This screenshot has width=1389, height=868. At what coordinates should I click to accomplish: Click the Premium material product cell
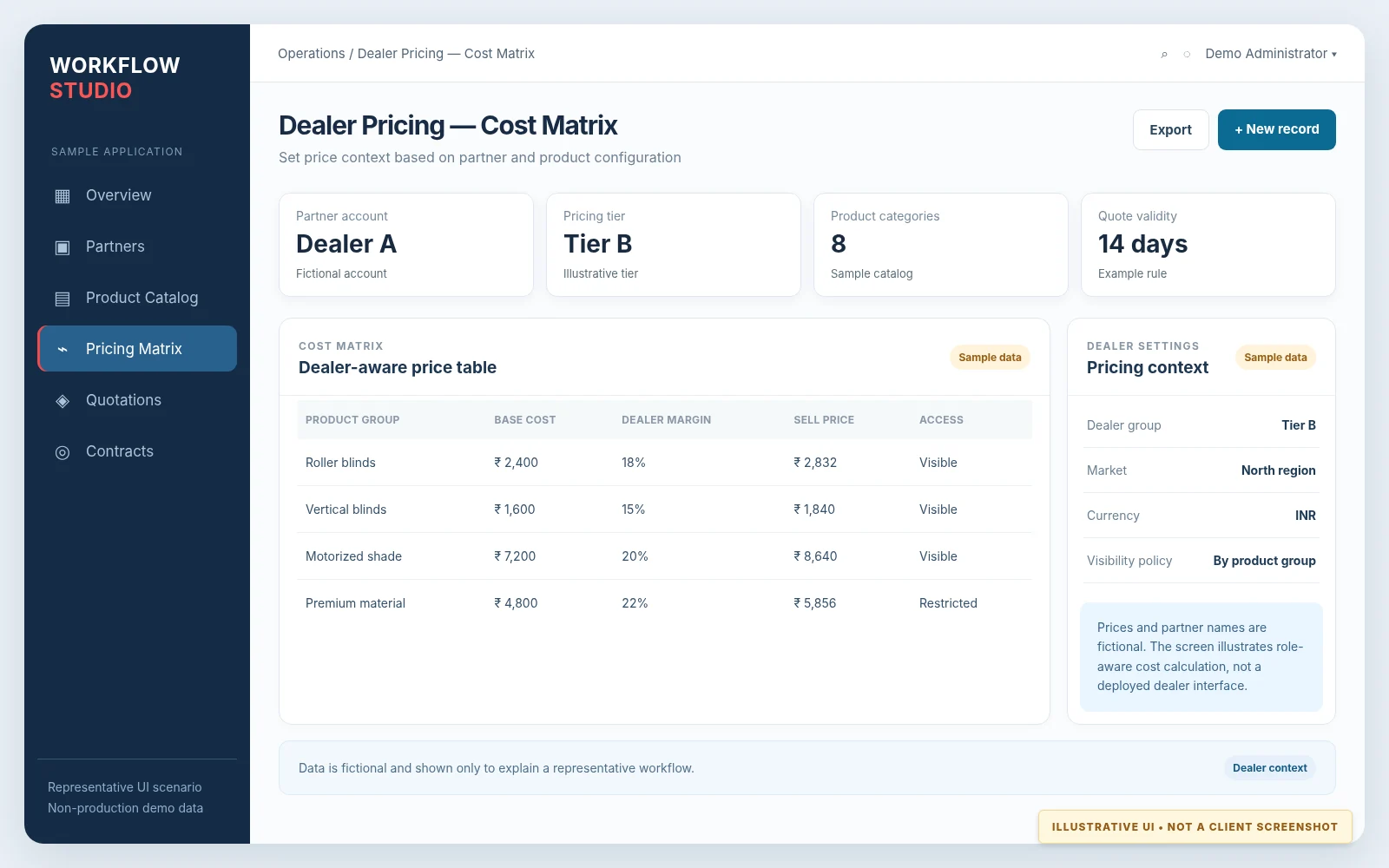[355, 603]
